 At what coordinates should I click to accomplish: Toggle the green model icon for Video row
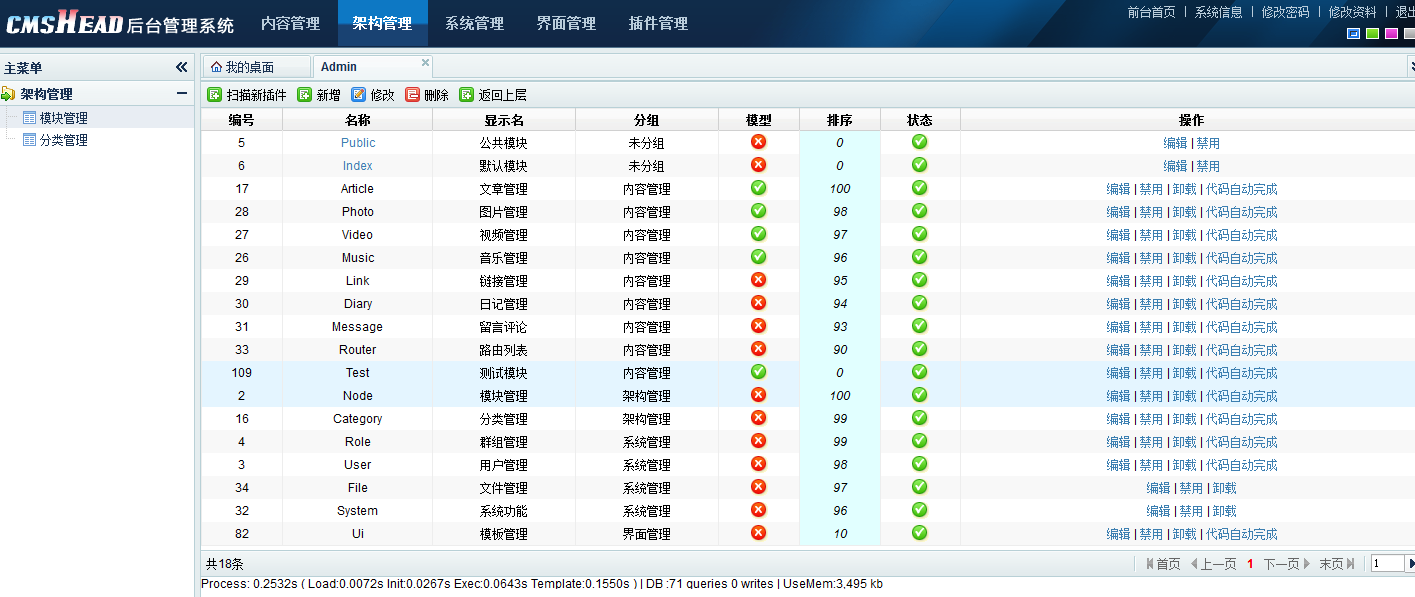point(758,234)
